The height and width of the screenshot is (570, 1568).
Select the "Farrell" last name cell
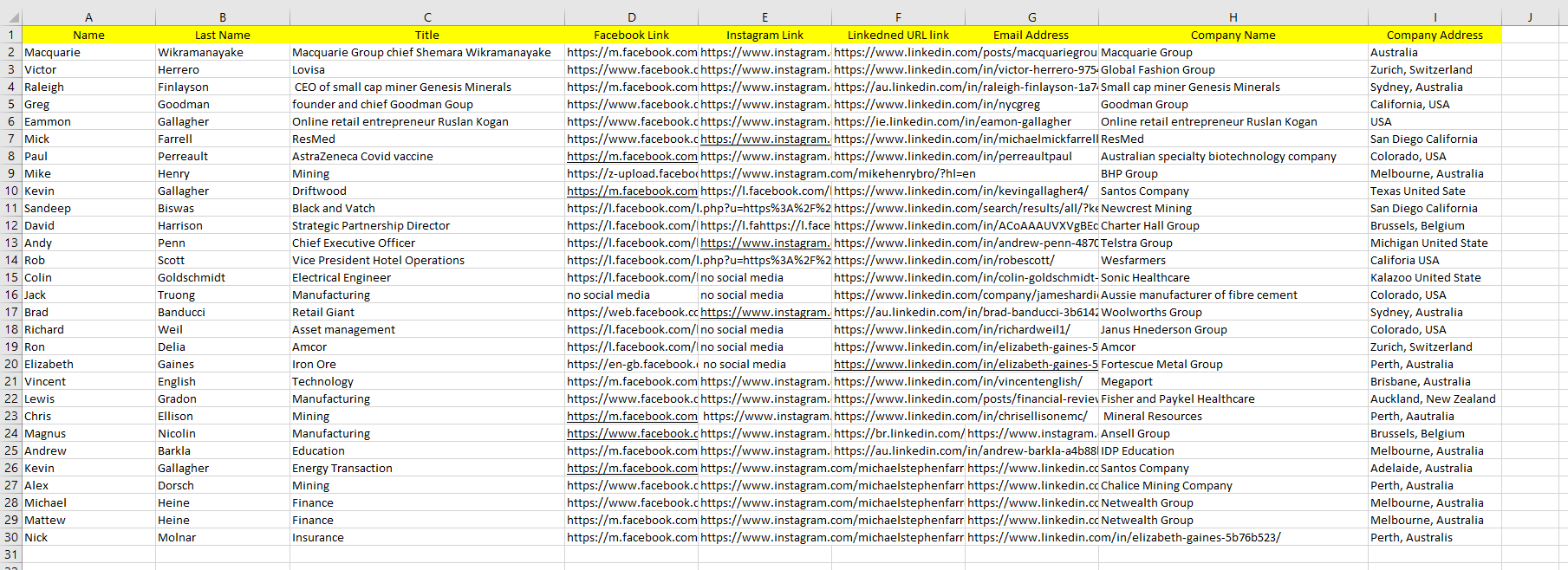tap(223, 139)
